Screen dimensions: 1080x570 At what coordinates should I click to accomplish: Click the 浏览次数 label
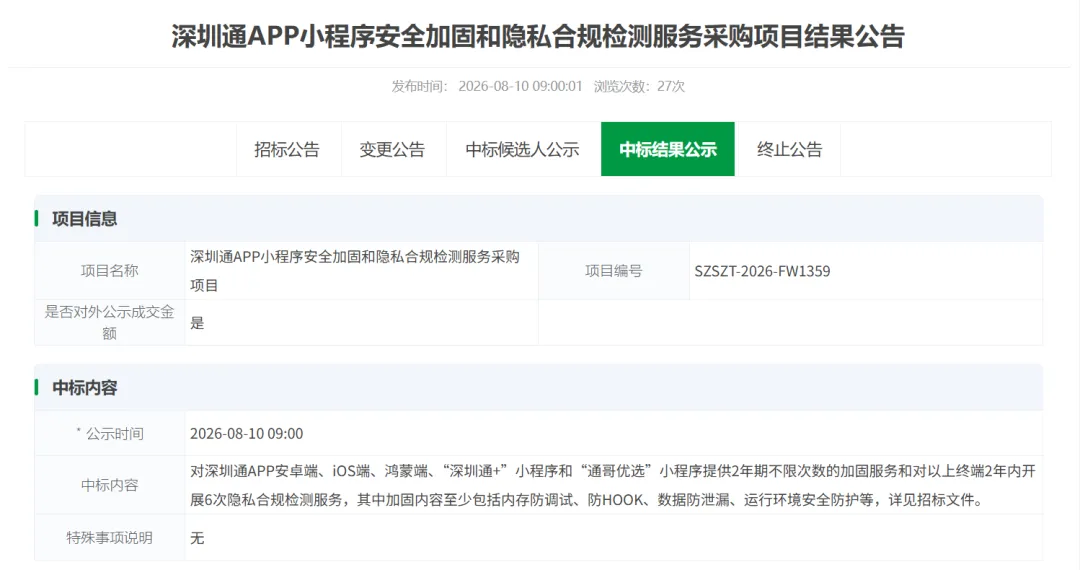(x=622, y=86)
